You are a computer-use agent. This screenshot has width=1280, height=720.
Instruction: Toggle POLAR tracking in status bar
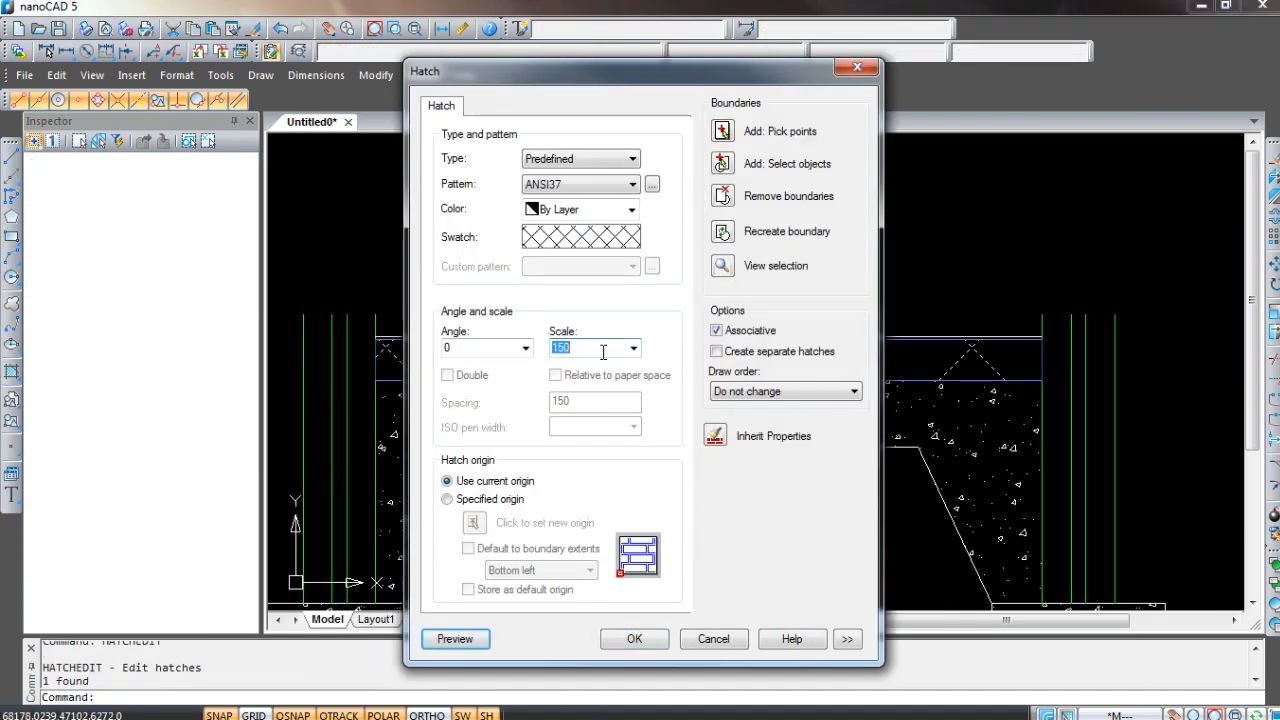(x=384, y=715)
